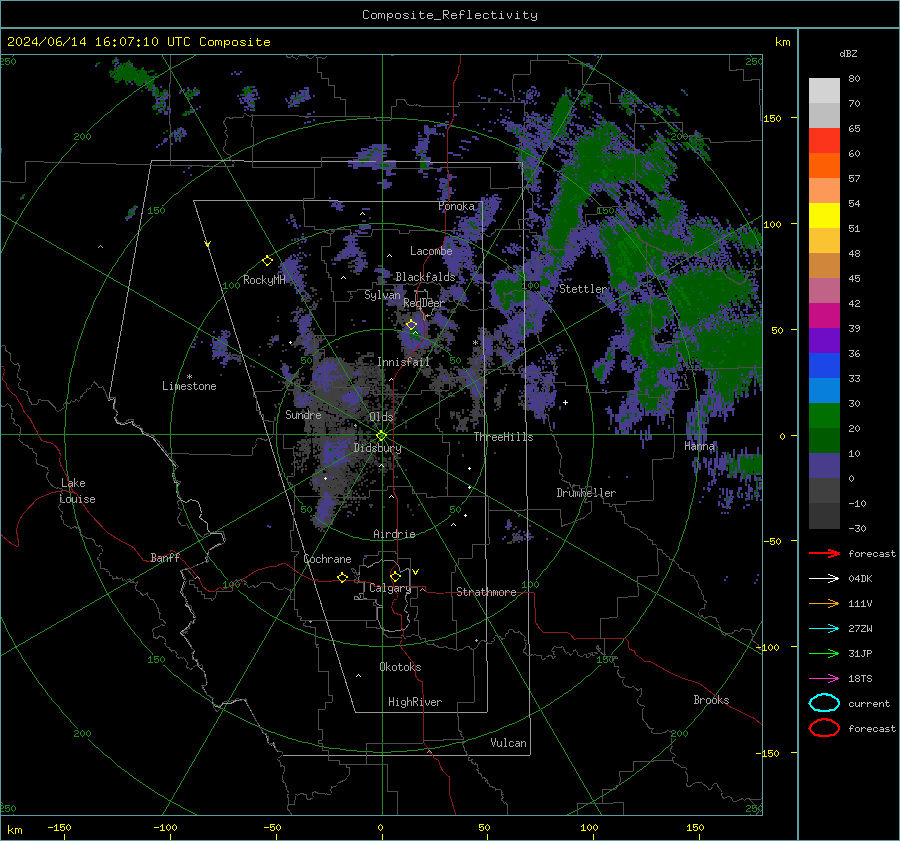Click the yellow diamond marker above Calgary

[395, 576]
